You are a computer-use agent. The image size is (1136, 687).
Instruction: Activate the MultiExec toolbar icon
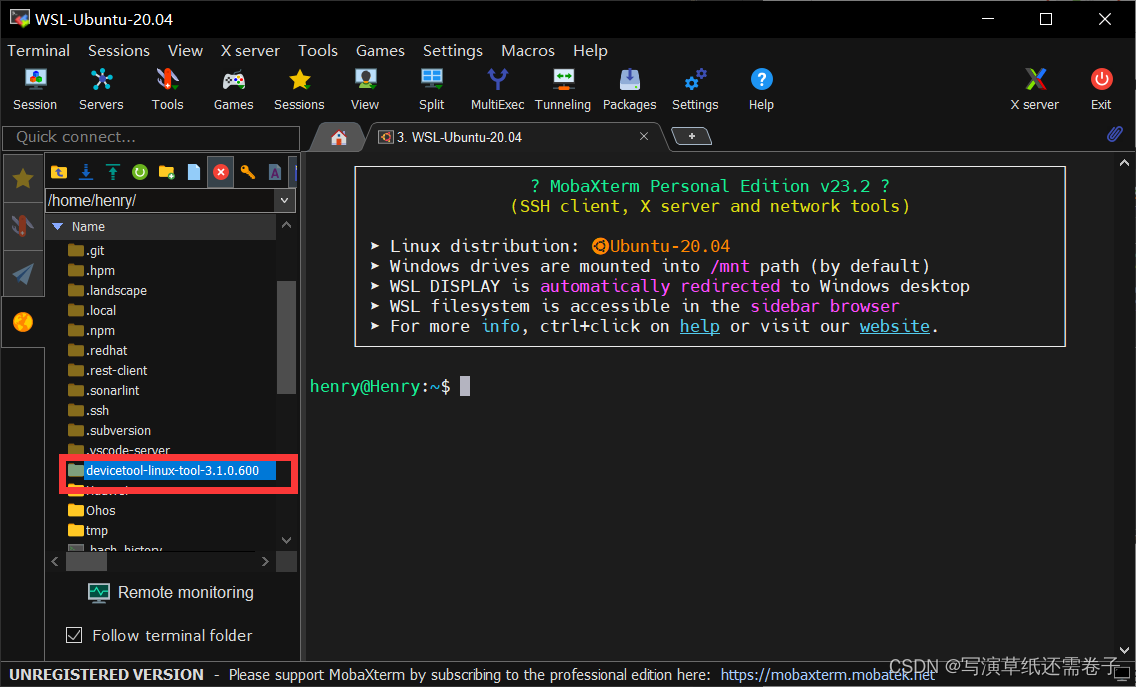coord(498,89)
